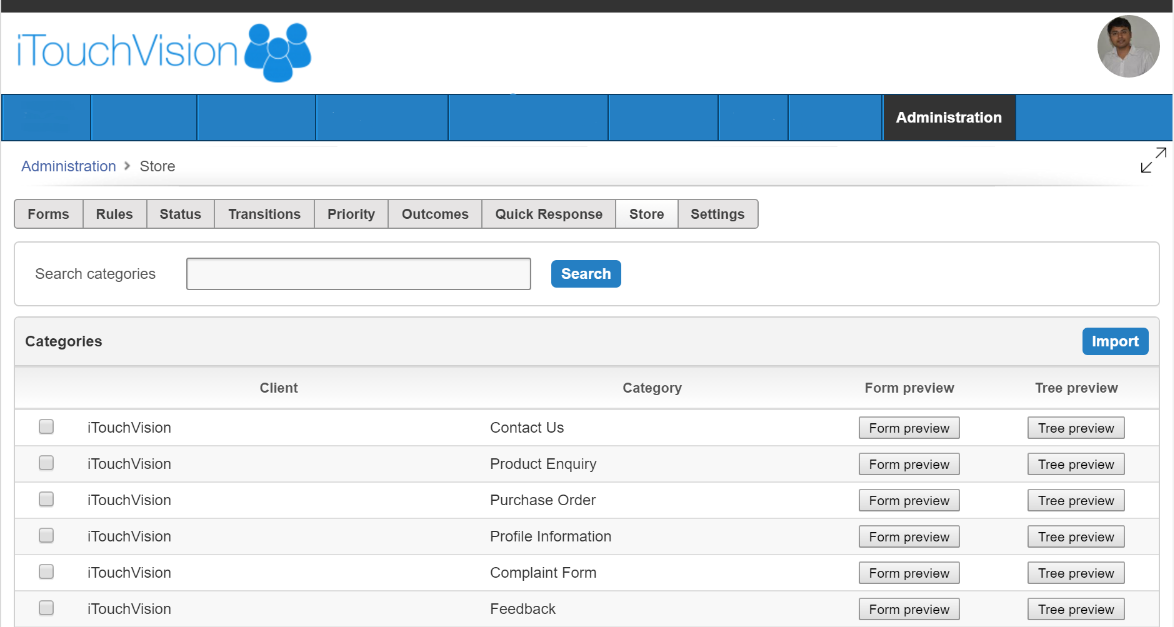Go to the Transitions tab
Screen dimensions: 1174x627
264,214
